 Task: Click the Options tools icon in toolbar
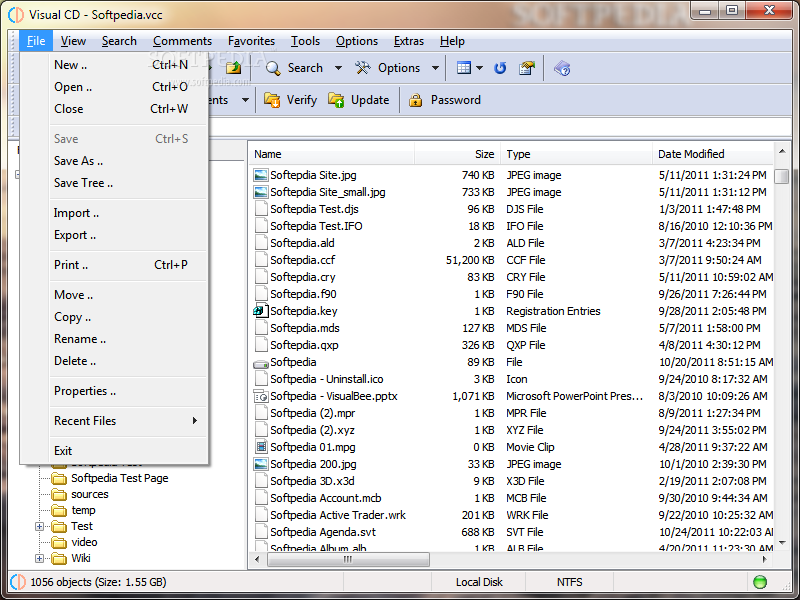point(363,68)
